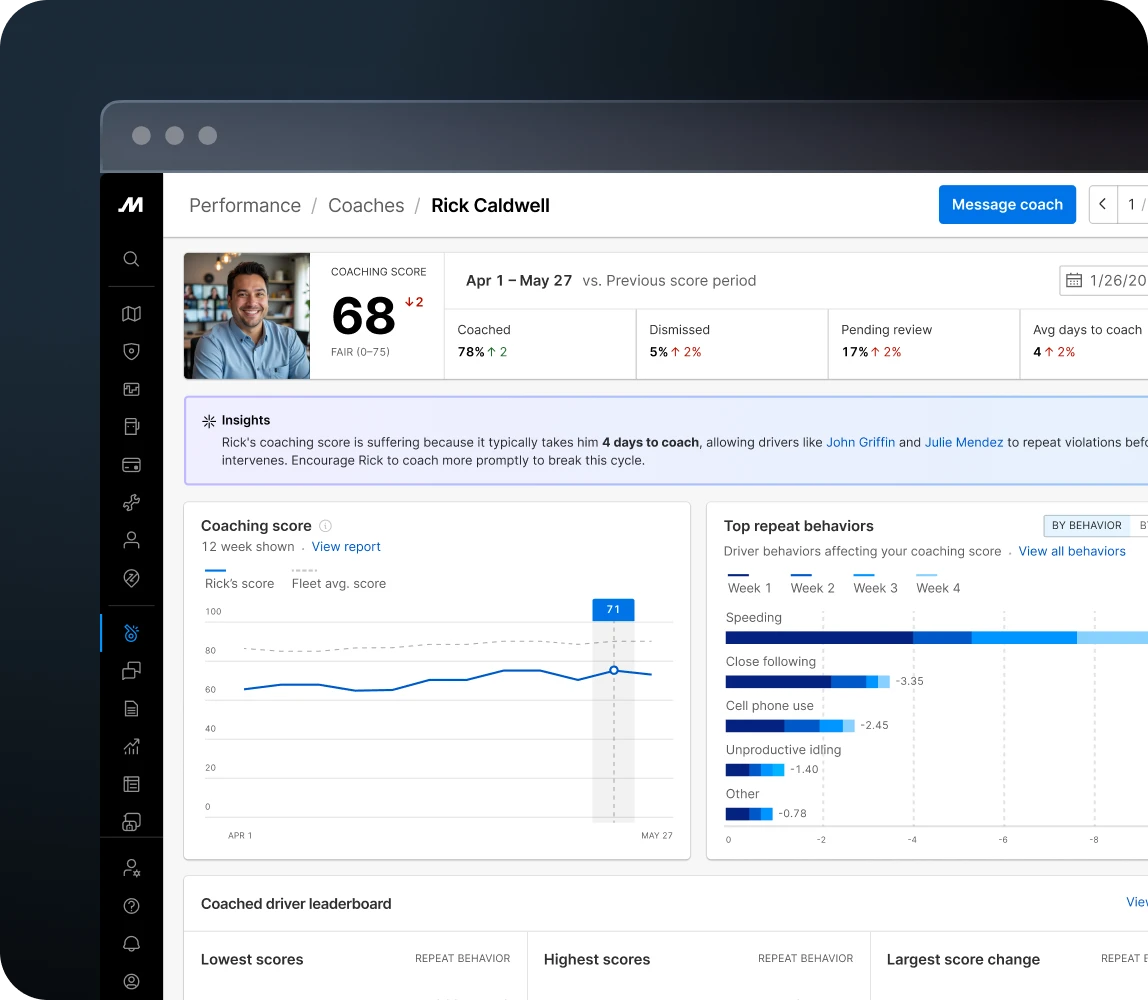Open admin user settings icon
Viewport: 1148px width, 1000px height.
tap(131, 867)
